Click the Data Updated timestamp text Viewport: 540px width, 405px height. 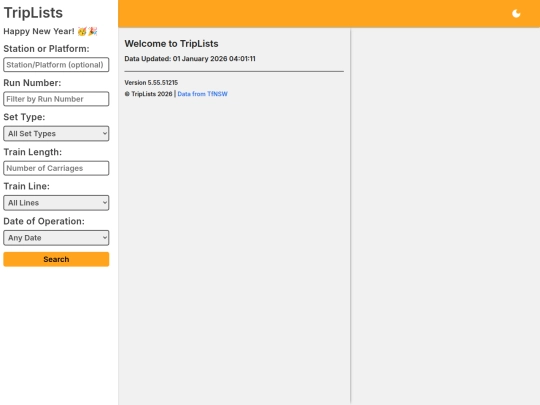click(190, 59)
